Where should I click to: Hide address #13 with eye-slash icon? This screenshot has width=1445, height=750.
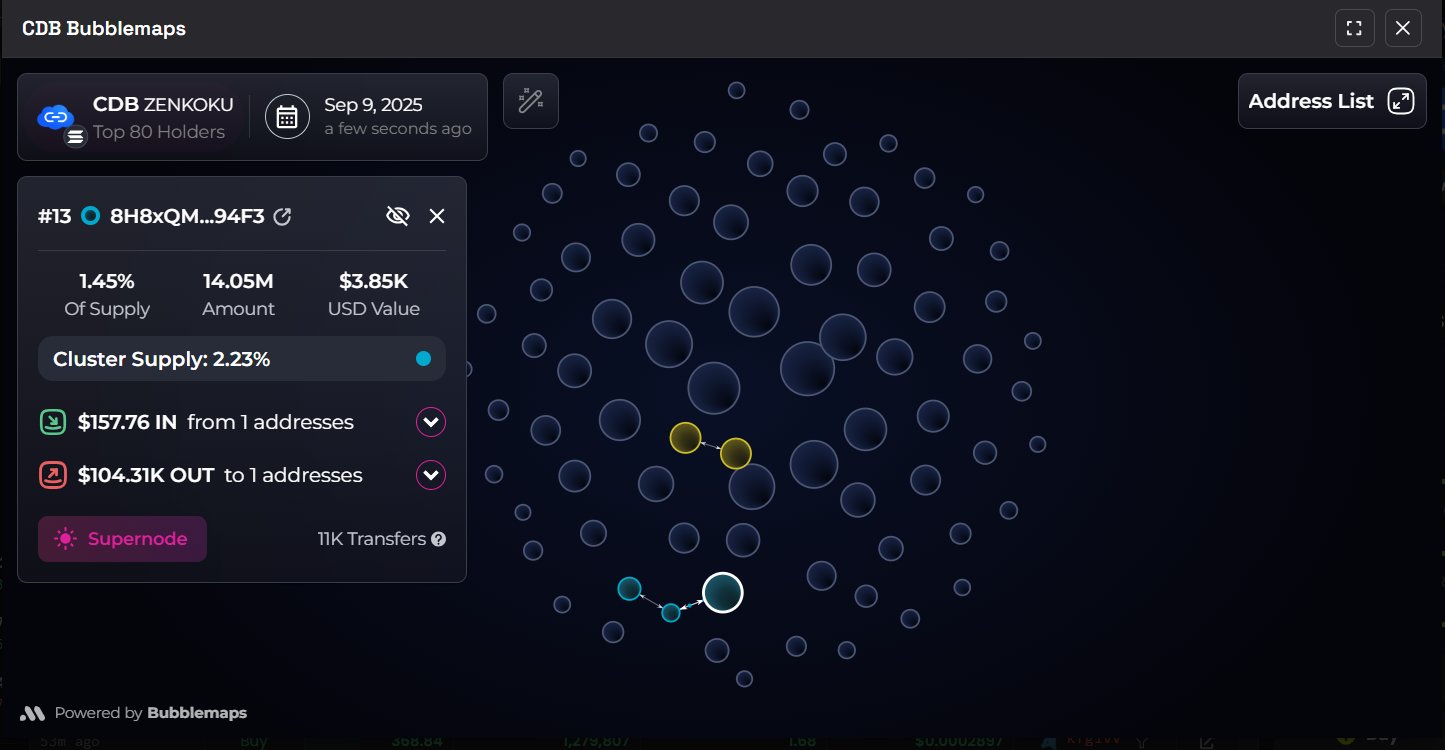398,216
